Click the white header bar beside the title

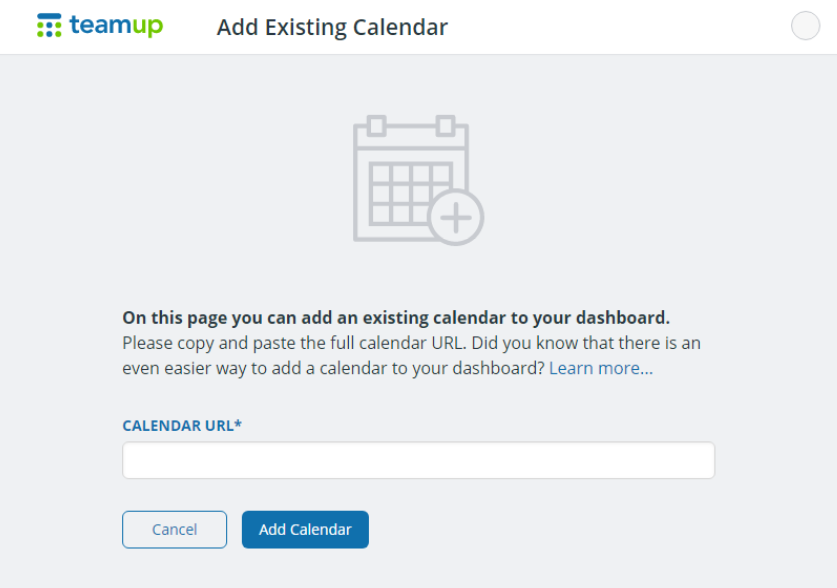click(614, 27)
